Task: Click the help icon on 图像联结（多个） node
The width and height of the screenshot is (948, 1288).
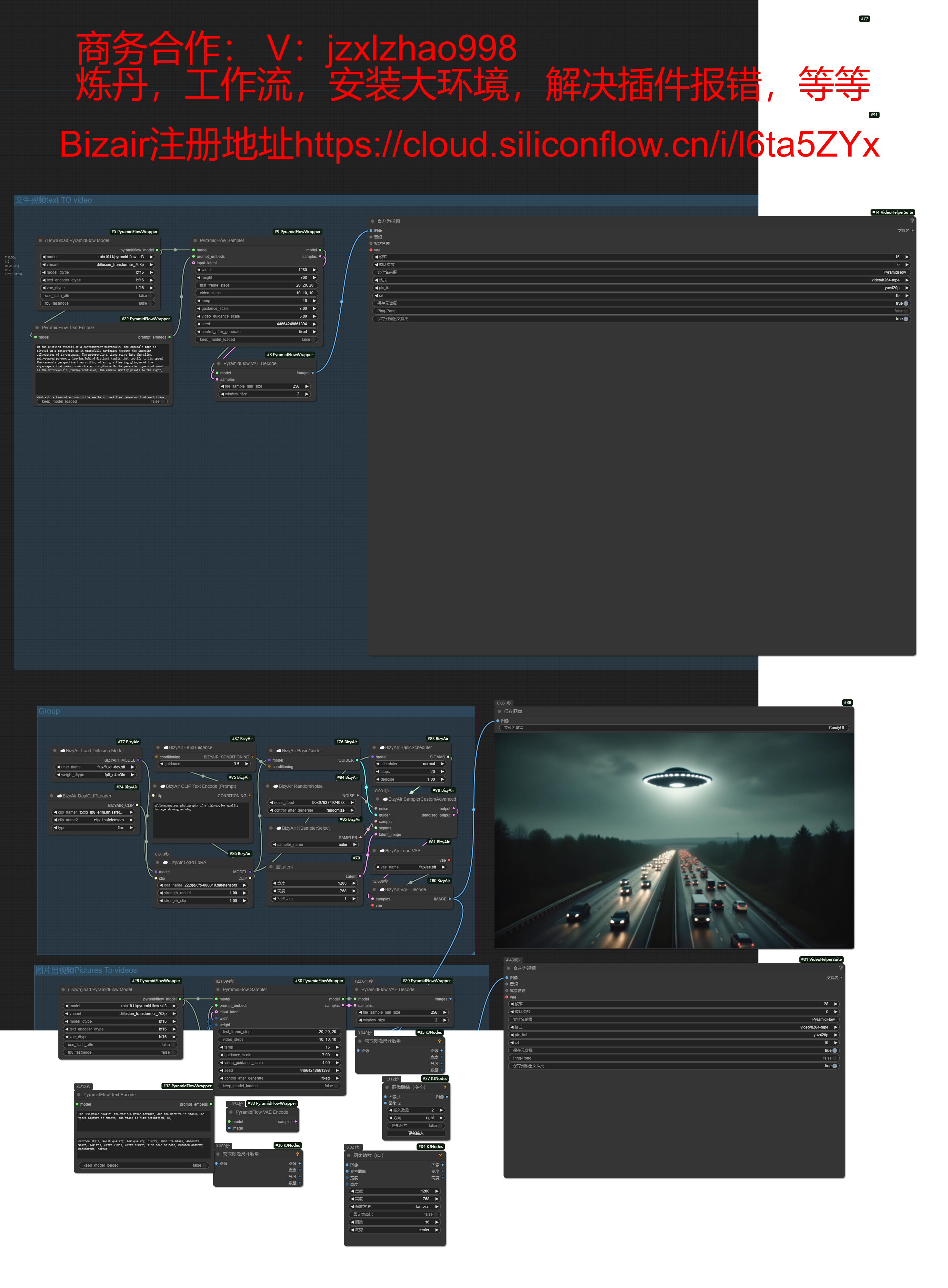Action: tap(445, 1087)
